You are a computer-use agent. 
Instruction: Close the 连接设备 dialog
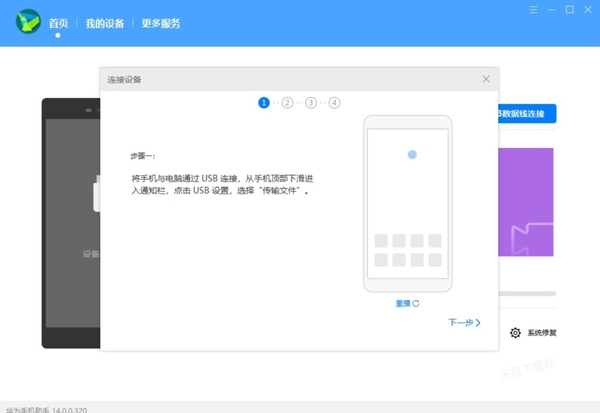coord(486,78)
